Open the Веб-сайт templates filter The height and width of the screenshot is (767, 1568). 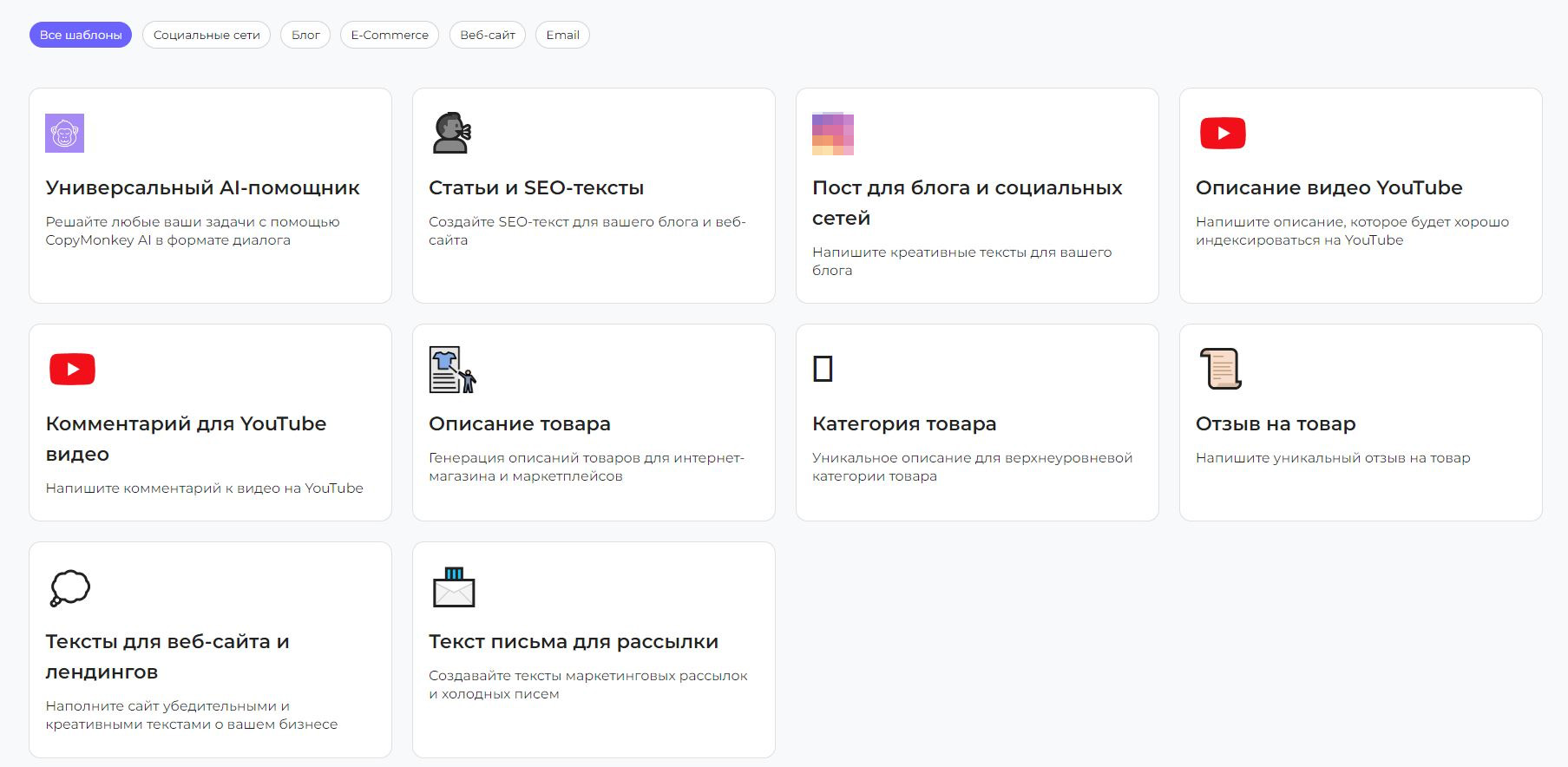click(x=487, y=36)
